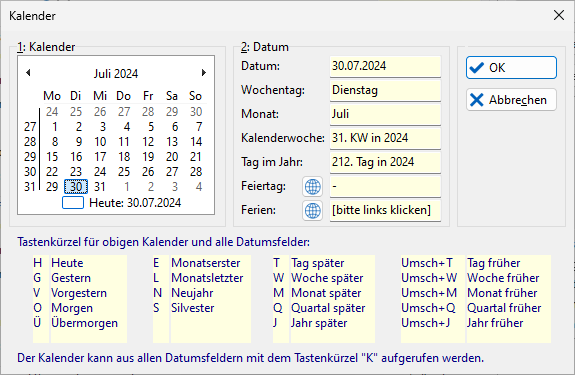This screenshot has height=375, width=575.
Task: Open holiday globe icon beside Feiertag
Action: tap(312, 187)
